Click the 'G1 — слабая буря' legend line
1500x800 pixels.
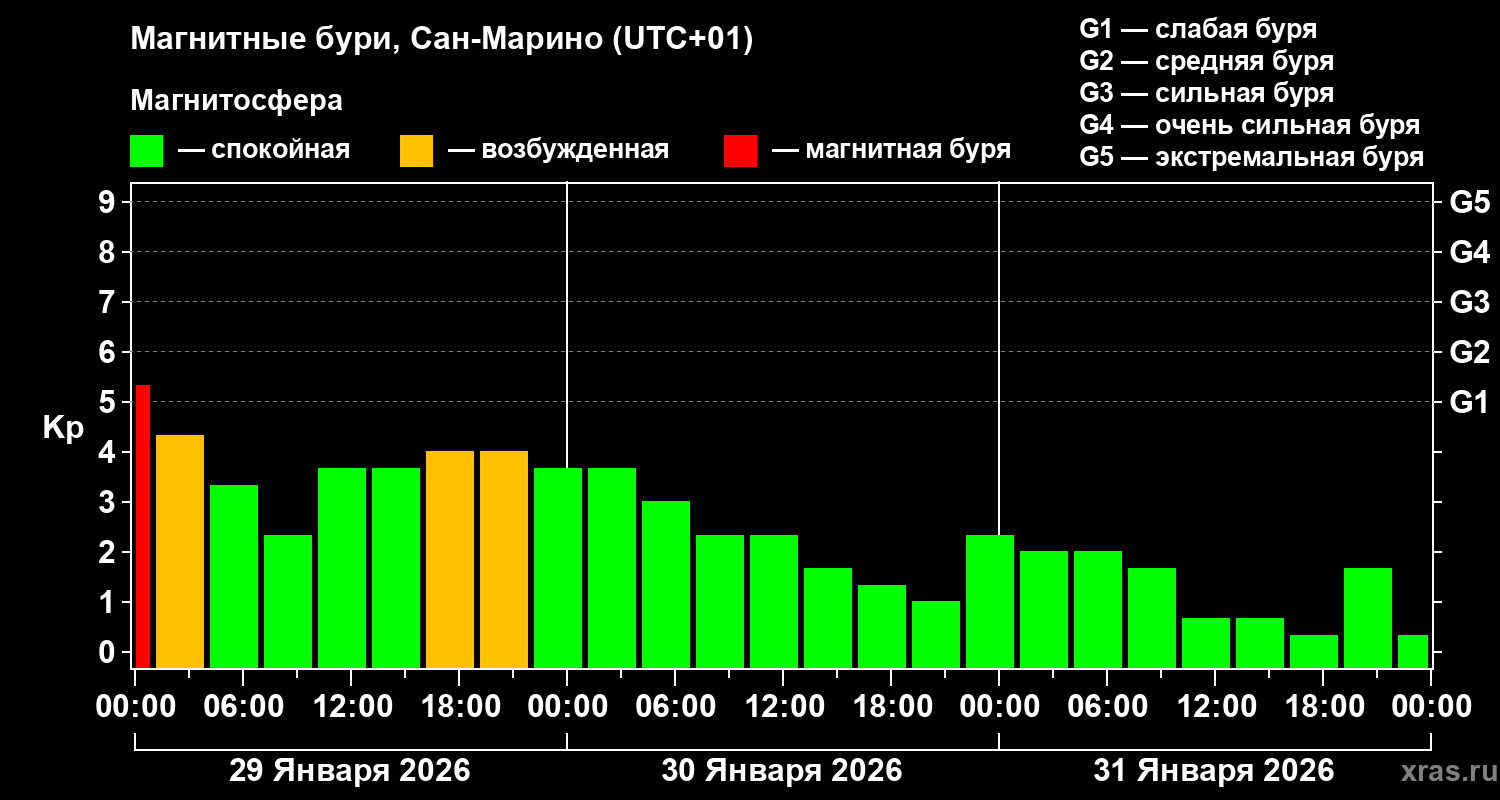[1198, 29]
